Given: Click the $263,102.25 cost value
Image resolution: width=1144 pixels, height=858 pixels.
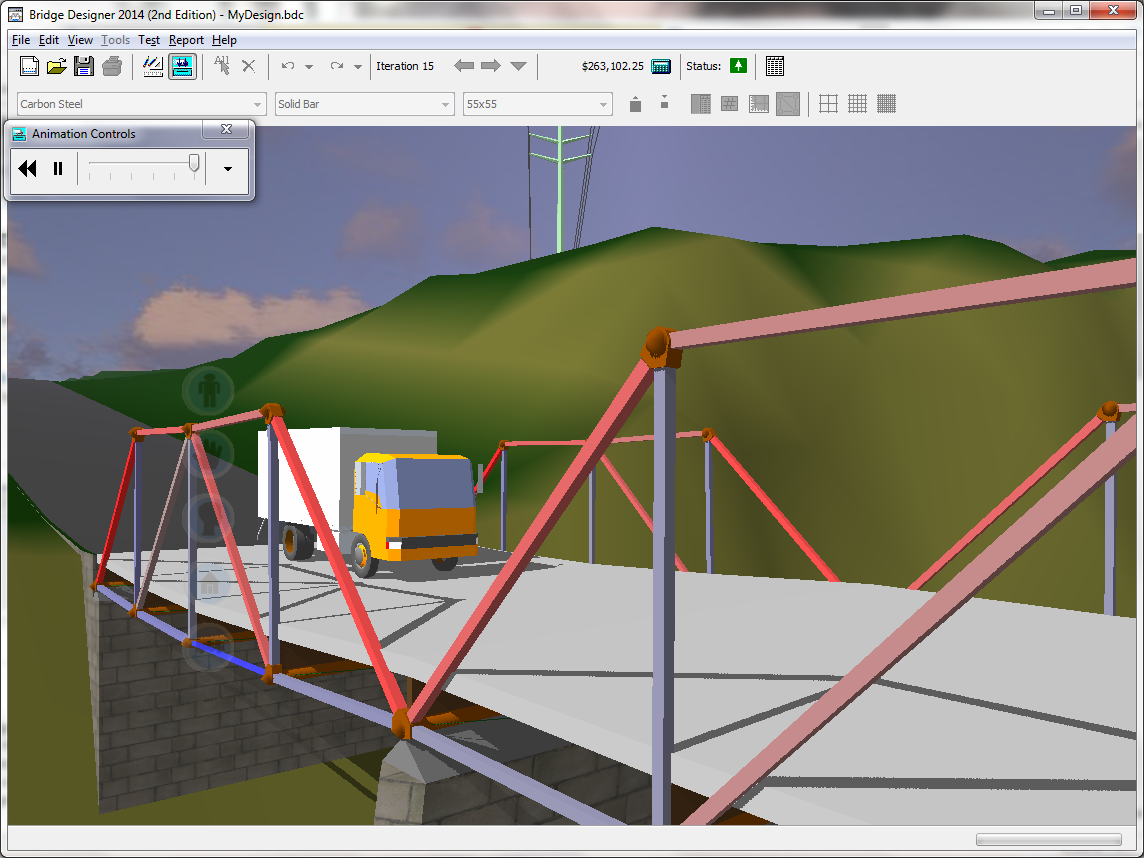Looking at the screenshot, I should 612,66.
